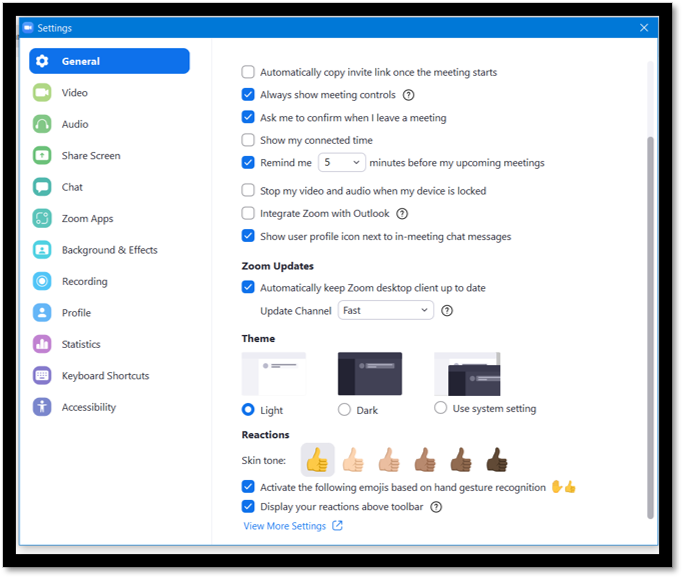The image size is (682, 577).
Task: Pick the medium-light skin tone thumbs up
Action: pos(389,460)
